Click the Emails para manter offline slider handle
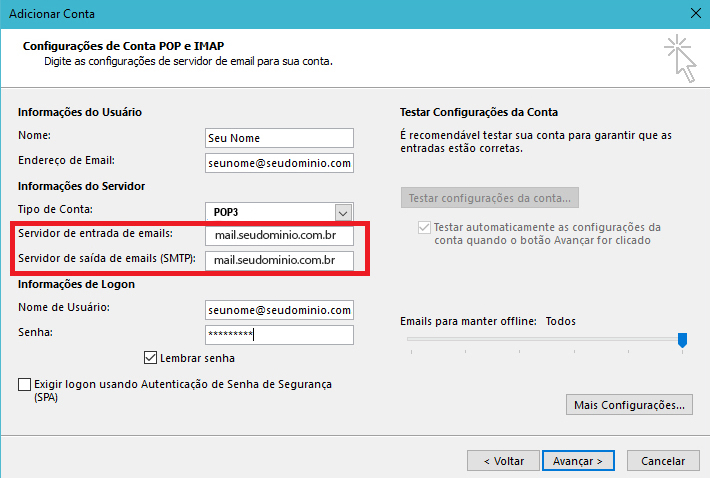 point(682,341)
